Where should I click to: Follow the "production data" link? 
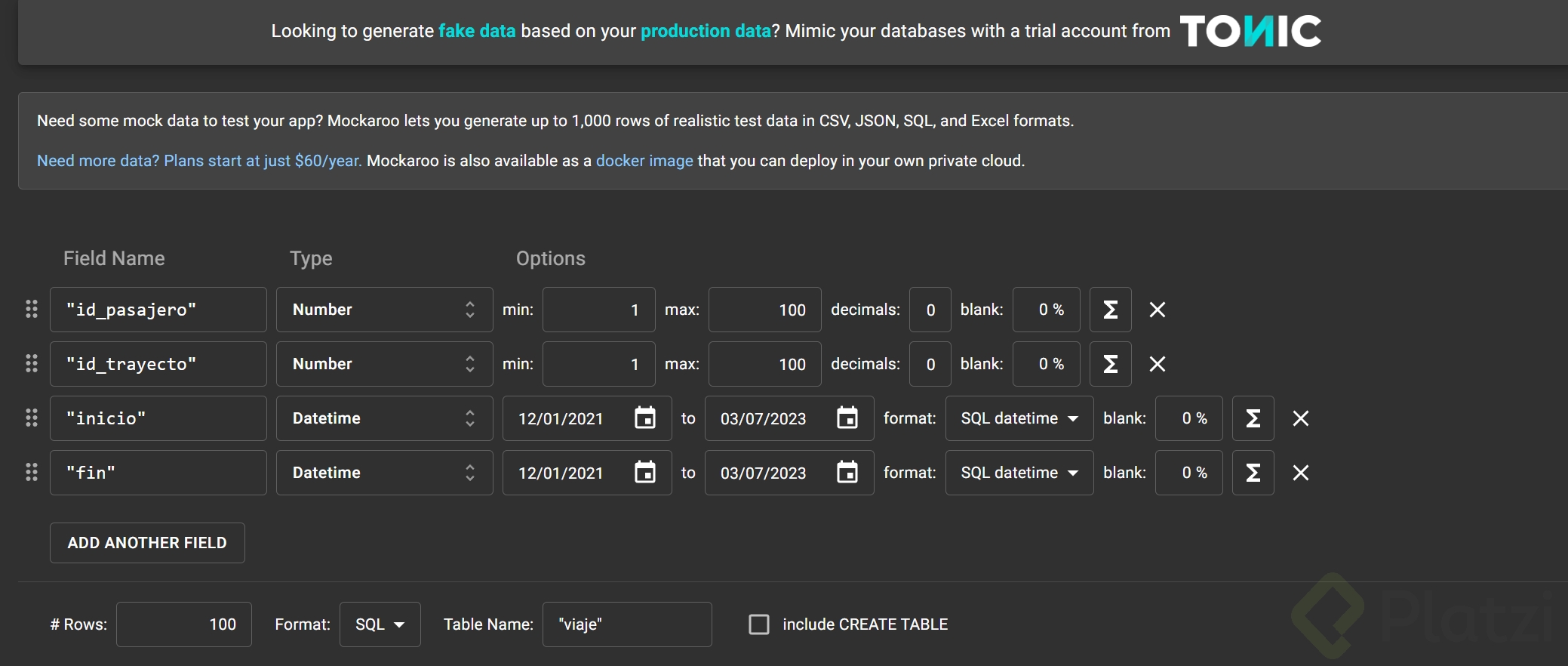[706, 31]
